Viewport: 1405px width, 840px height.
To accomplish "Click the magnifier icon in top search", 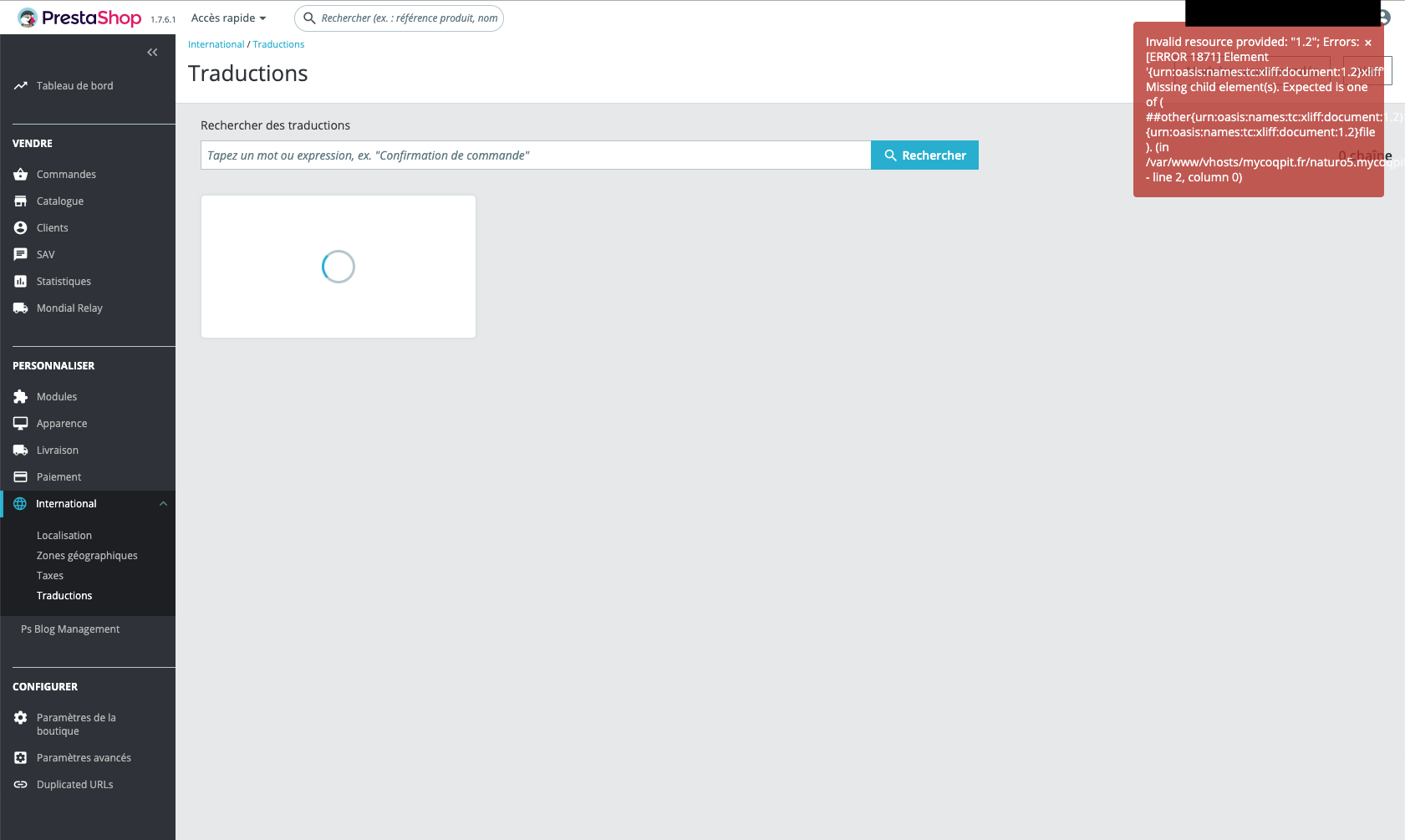I will point(309,18).
